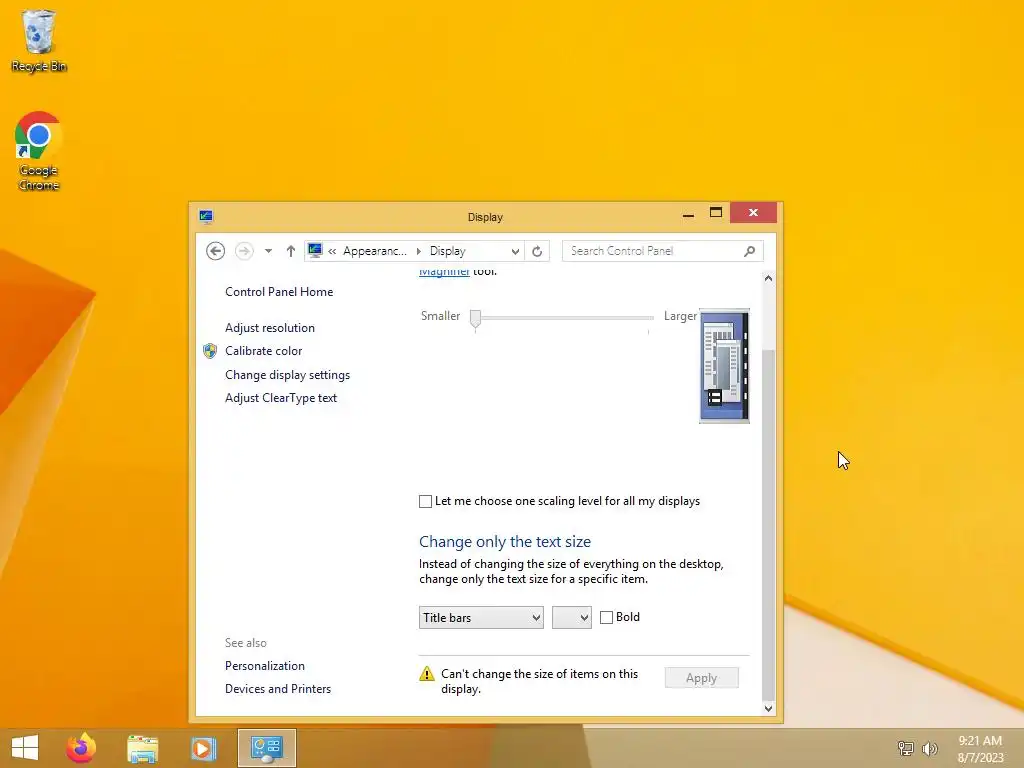Click the warning triangle icon
The width and height of the screenshot is (1024, 768).
tap(426, 674)
